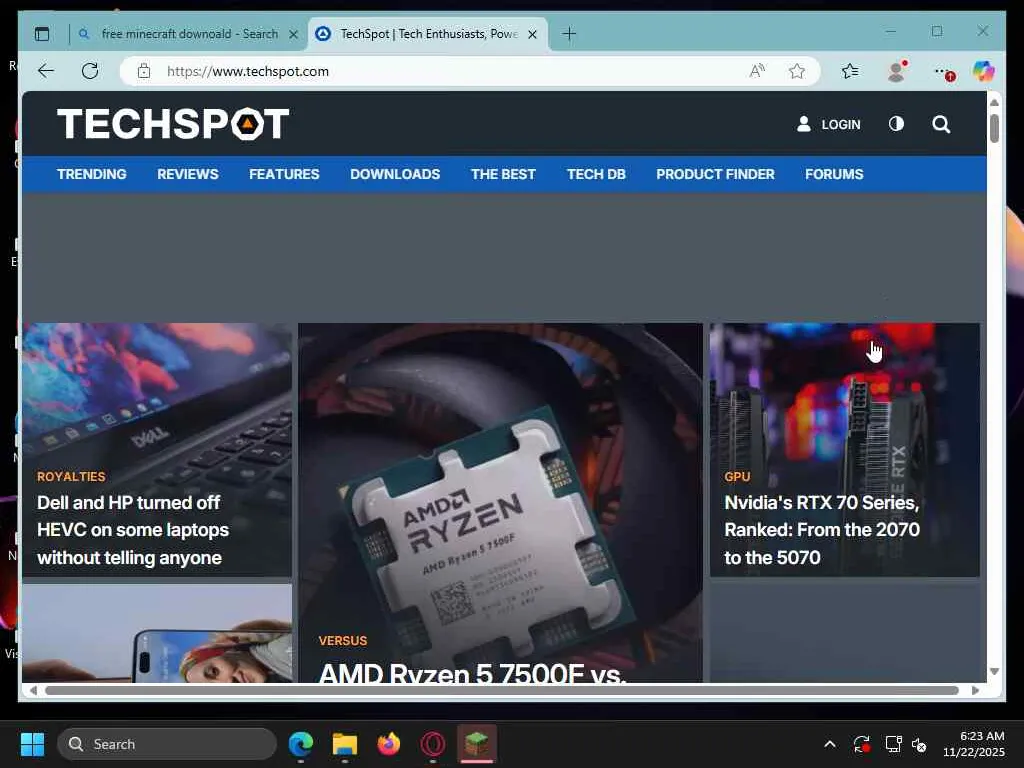This screenshot has height=768, width=1024.
Task: Add this page to favorites star
Action: point(797,71)
